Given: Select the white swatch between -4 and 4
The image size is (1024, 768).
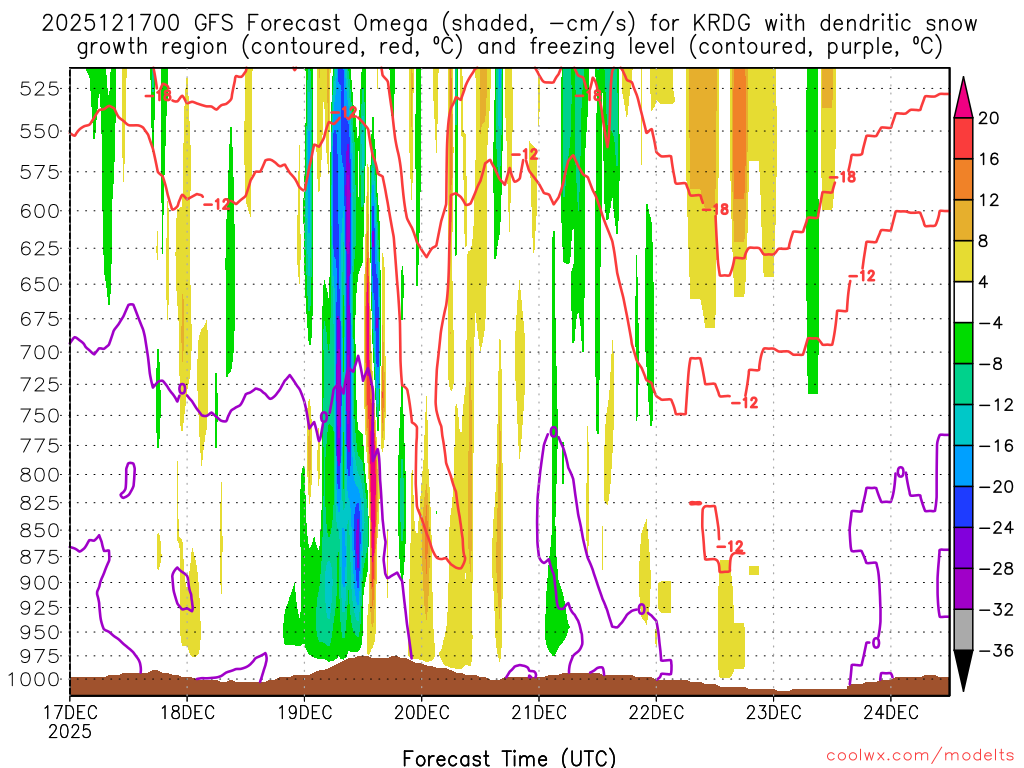Looking at the screenshot, I should (964, 302).
